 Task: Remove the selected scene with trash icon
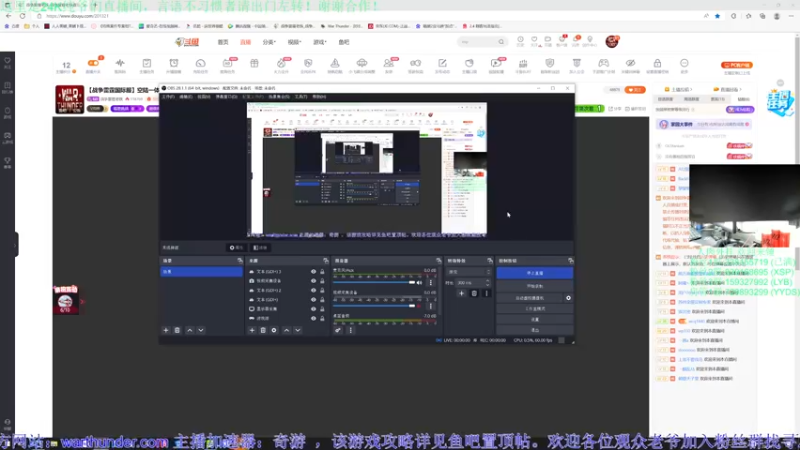[177, 330]
